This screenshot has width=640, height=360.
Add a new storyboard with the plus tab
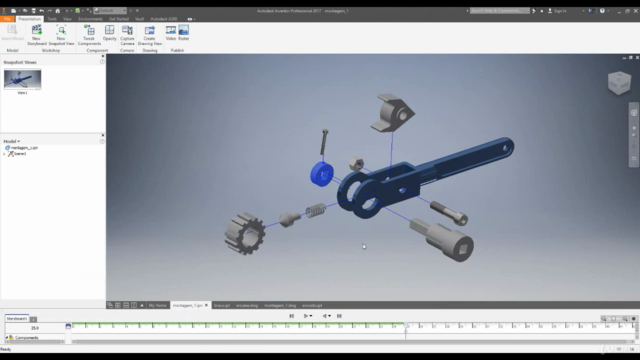coord(33,319)
